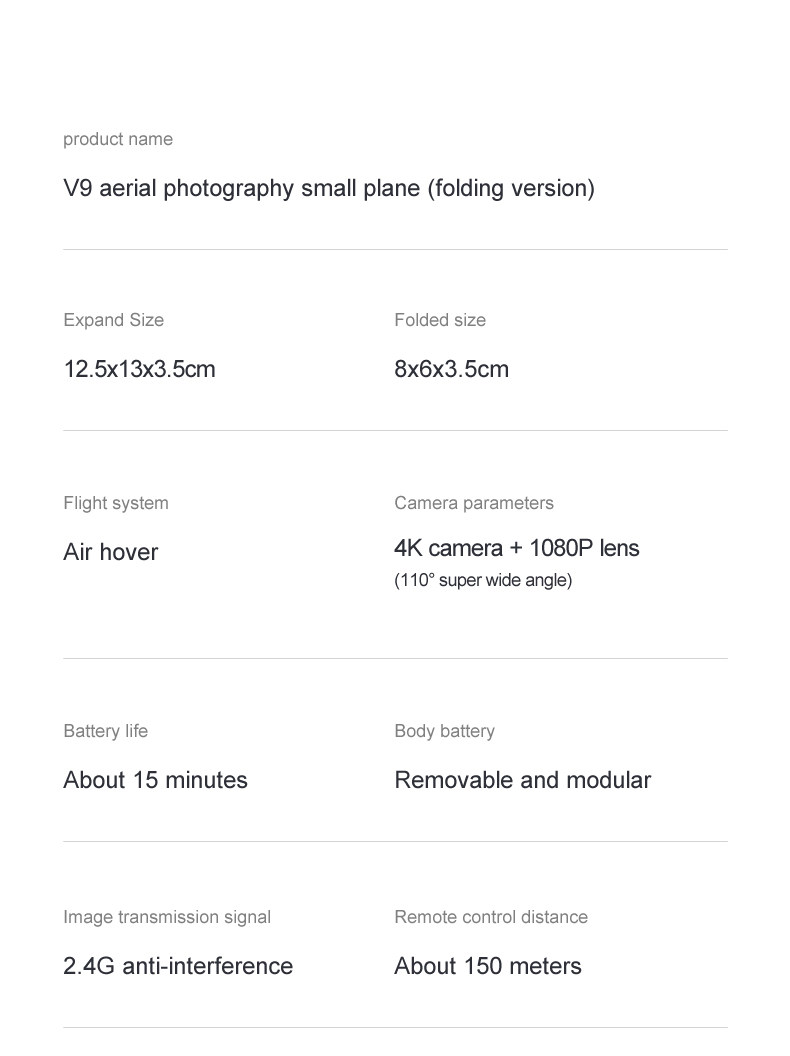Select the "4K camera + 1080P lens" text
The image size is (790, 1056).
tap(517, 548)
